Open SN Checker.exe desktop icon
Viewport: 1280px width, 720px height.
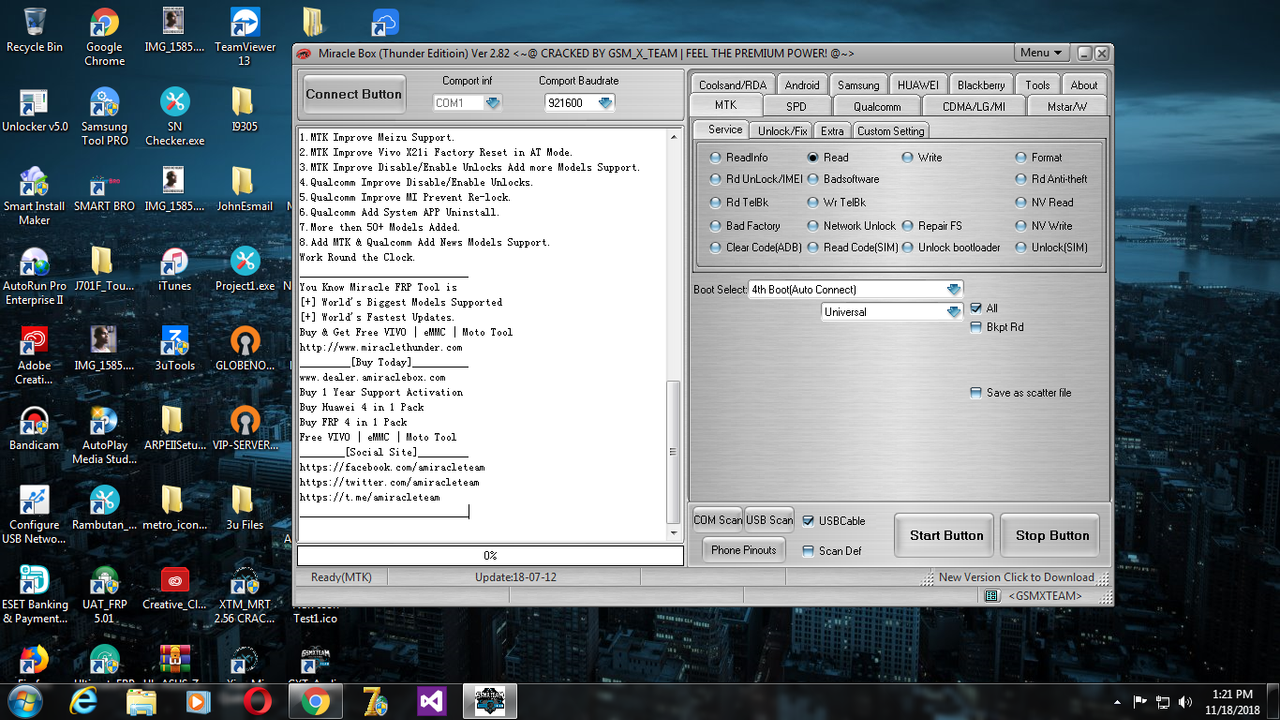(174, 117)
